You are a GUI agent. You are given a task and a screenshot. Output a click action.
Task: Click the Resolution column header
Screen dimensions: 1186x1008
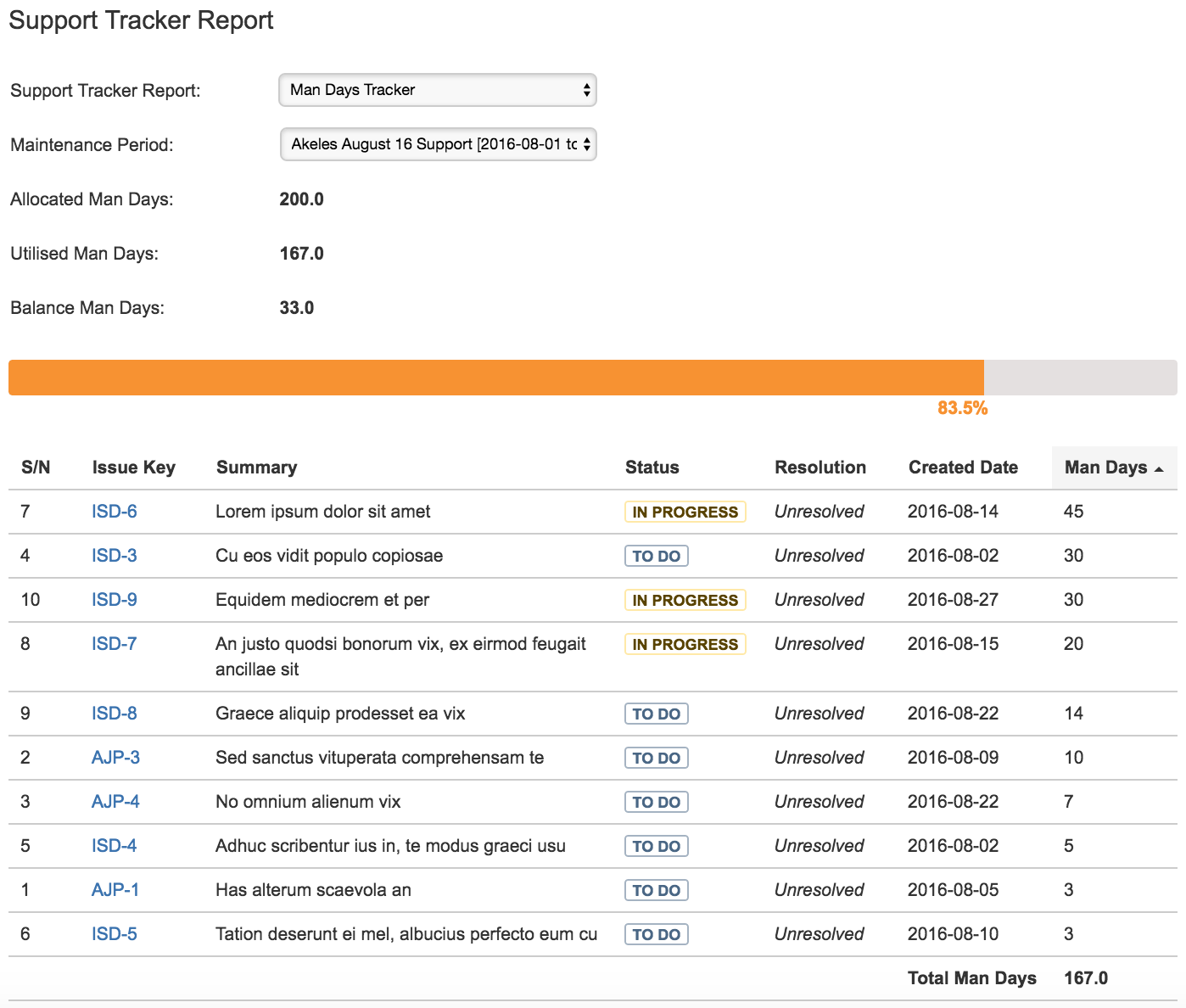point(820,468)
